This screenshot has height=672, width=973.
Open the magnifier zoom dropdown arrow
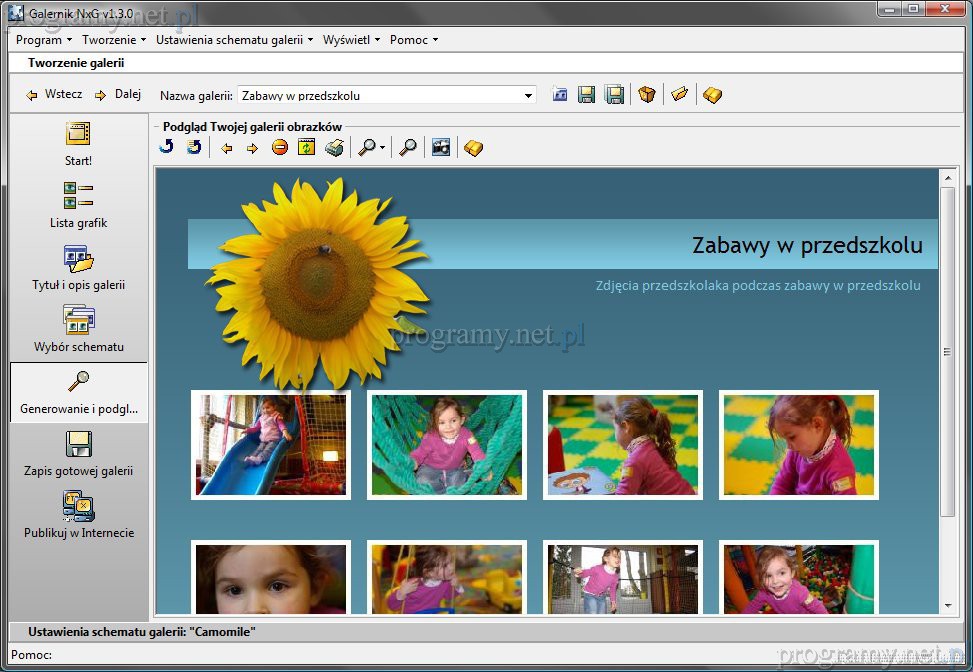click(382, 149)
